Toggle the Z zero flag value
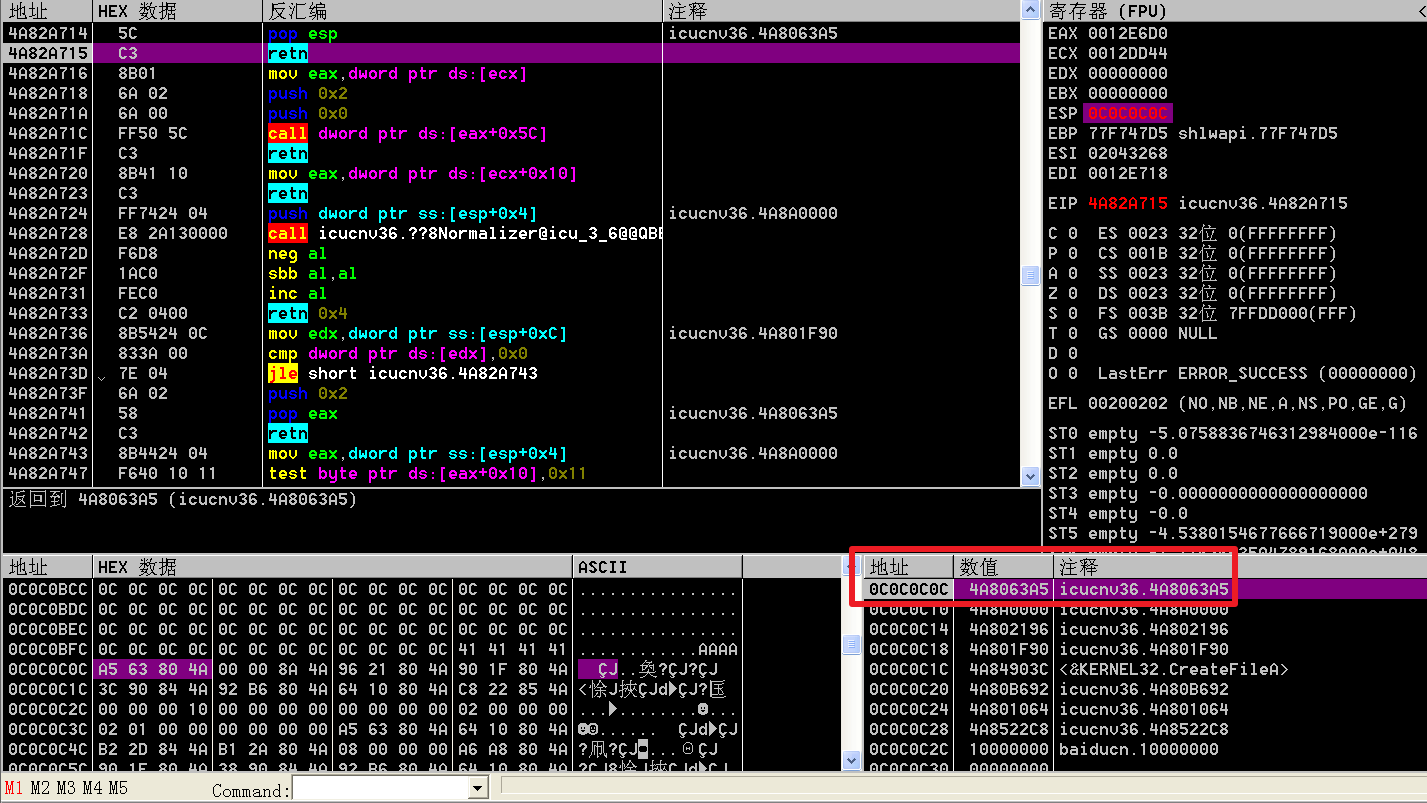Image resolution: width=1427 pixels, height=803 pixels. 1073,293
